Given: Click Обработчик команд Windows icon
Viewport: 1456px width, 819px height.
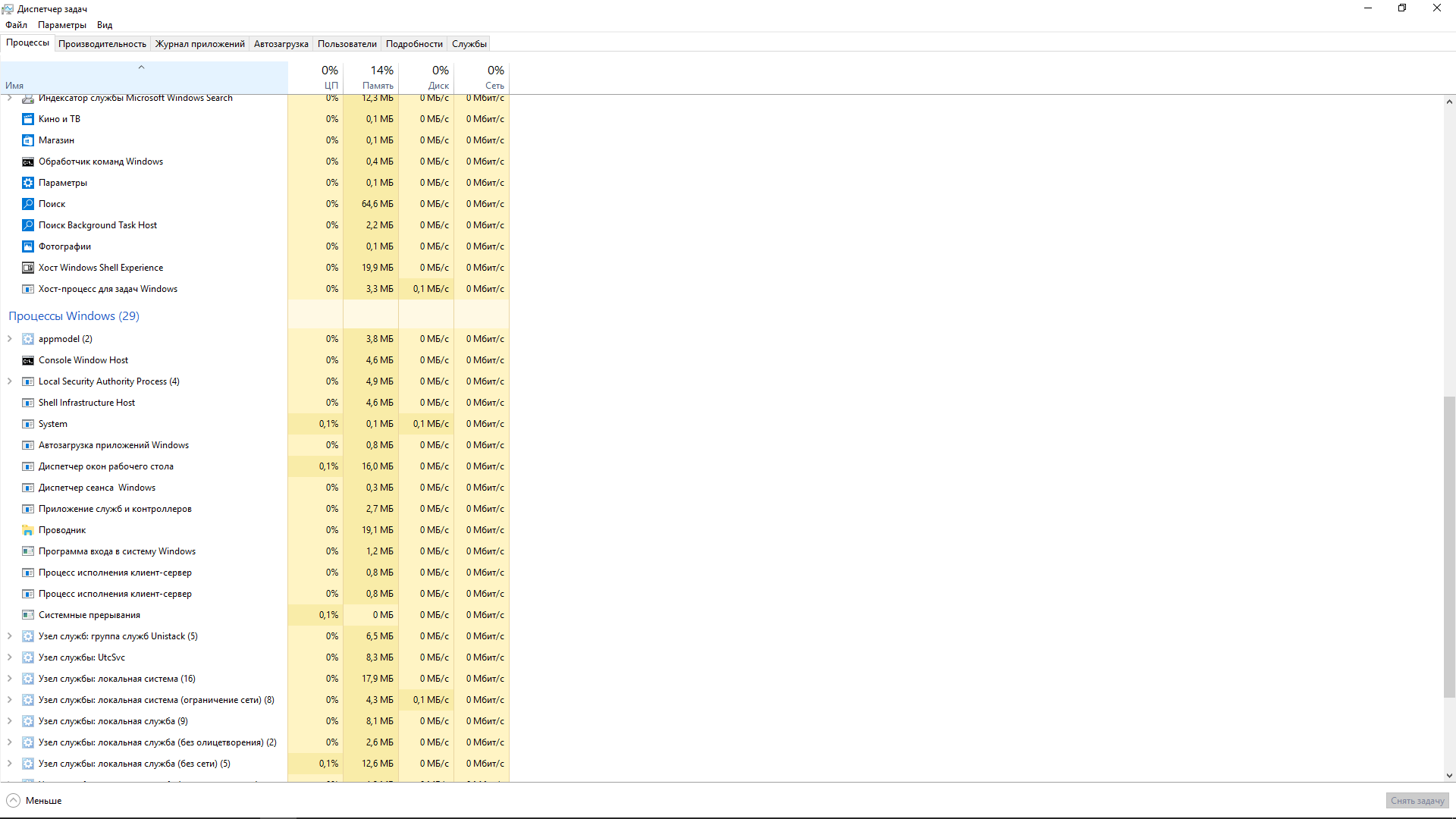Looking at the screenshot, I should click(28, 162).
